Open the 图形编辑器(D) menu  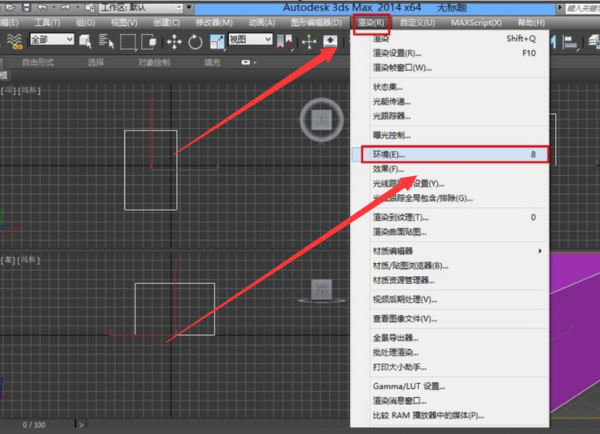[316, 23]
